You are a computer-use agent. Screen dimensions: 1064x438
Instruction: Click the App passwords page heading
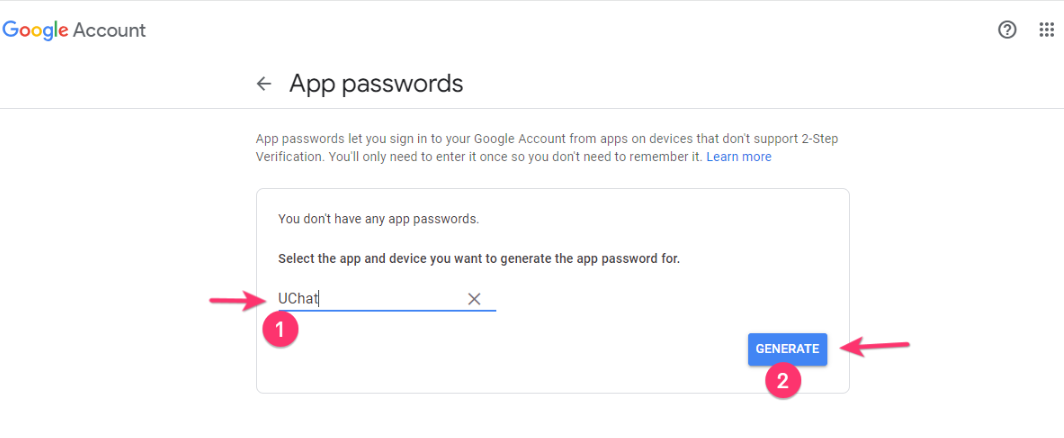pyautogui.click(x=376, y=84)
